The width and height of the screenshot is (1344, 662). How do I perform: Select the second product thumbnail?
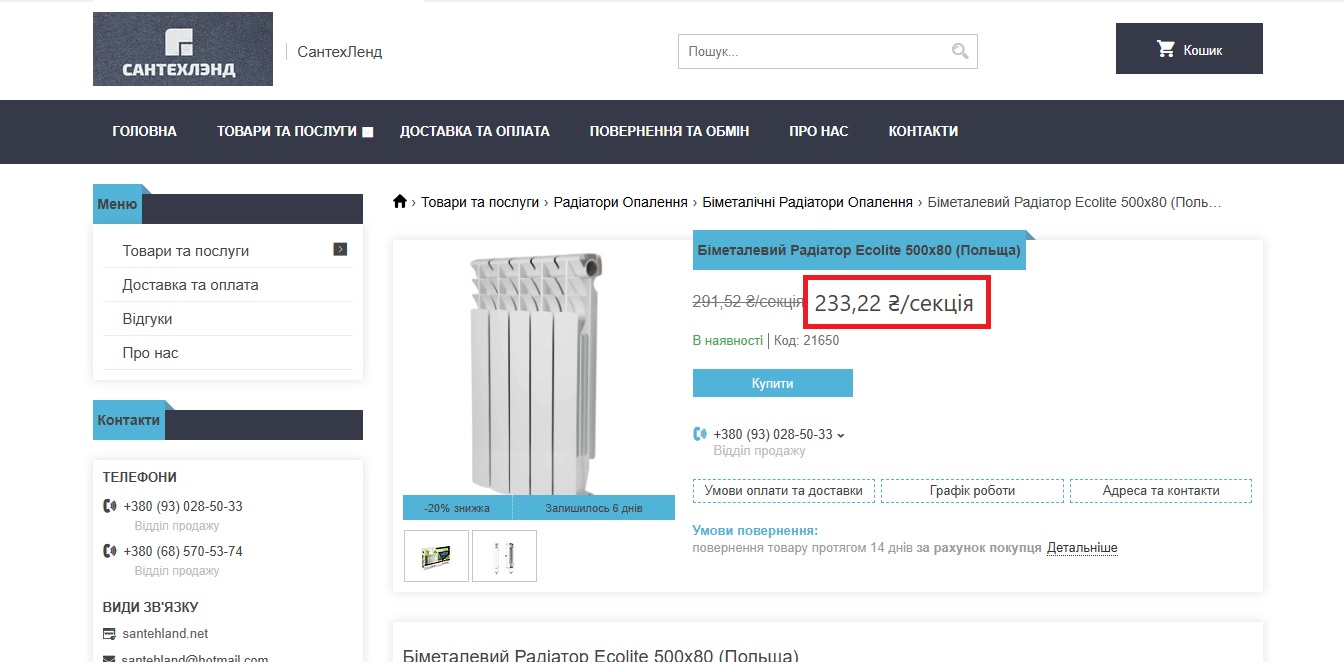[504, 556]
